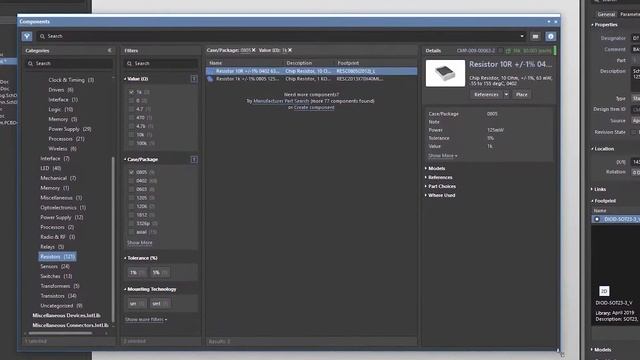Open the panel options menu icon
This screenshot has height=360, width=640.
click(x=535, y=36)
